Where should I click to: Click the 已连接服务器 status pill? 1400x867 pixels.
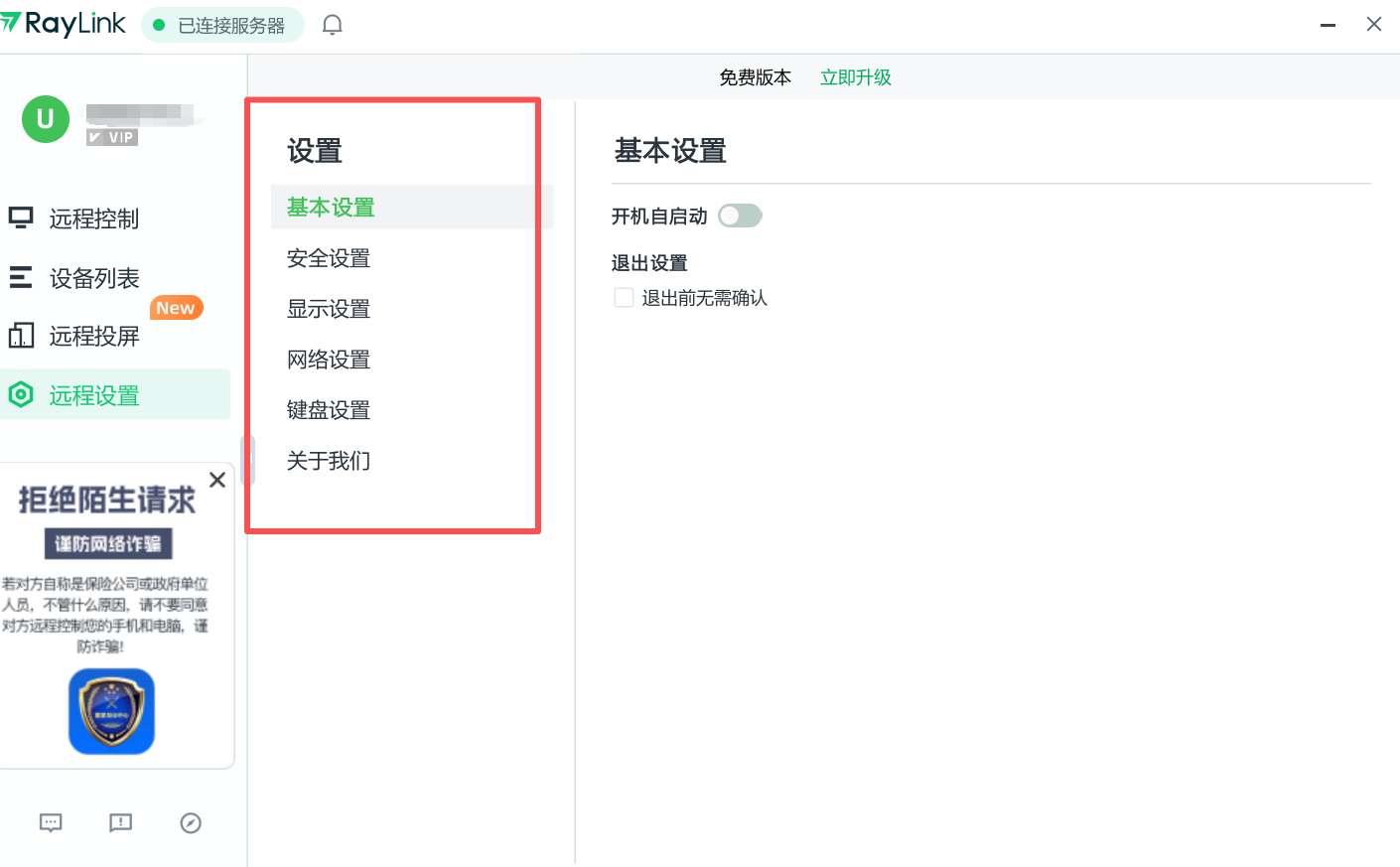pyautogui.click(x=222, y=25)
